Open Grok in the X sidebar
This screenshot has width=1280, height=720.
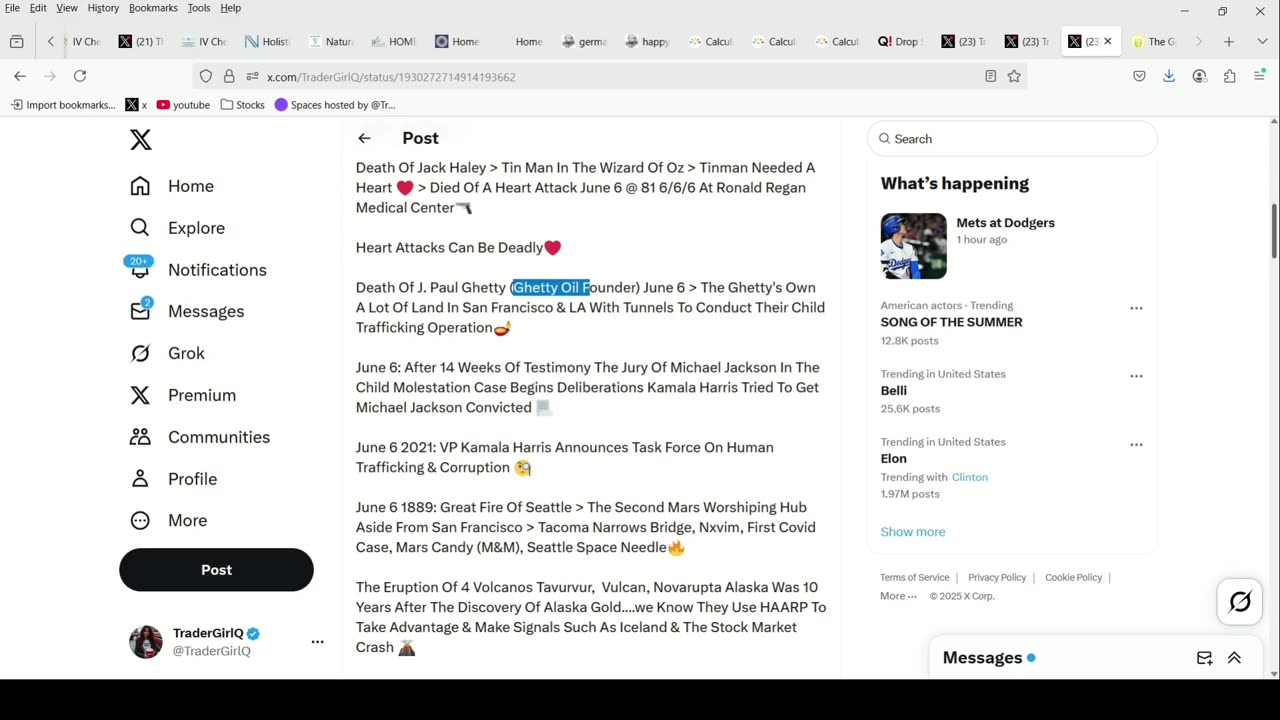click(x=167, y=353)
